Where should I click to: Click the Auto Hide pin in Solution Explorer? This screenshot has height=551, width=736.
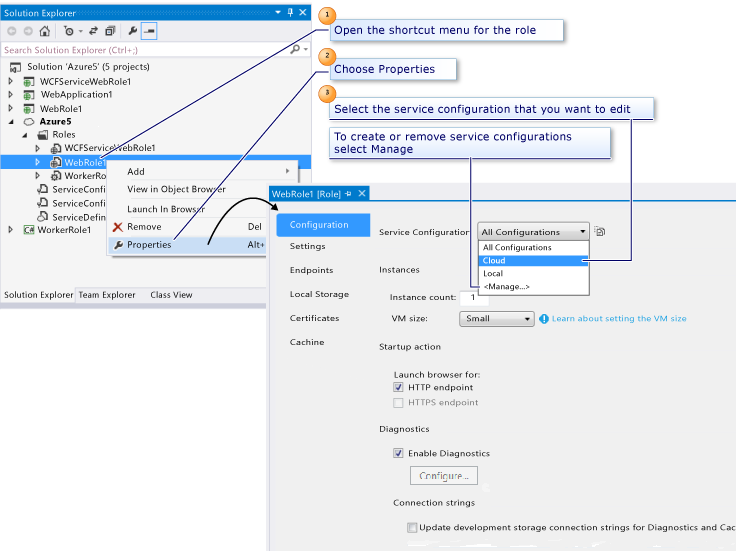point(290,12)
